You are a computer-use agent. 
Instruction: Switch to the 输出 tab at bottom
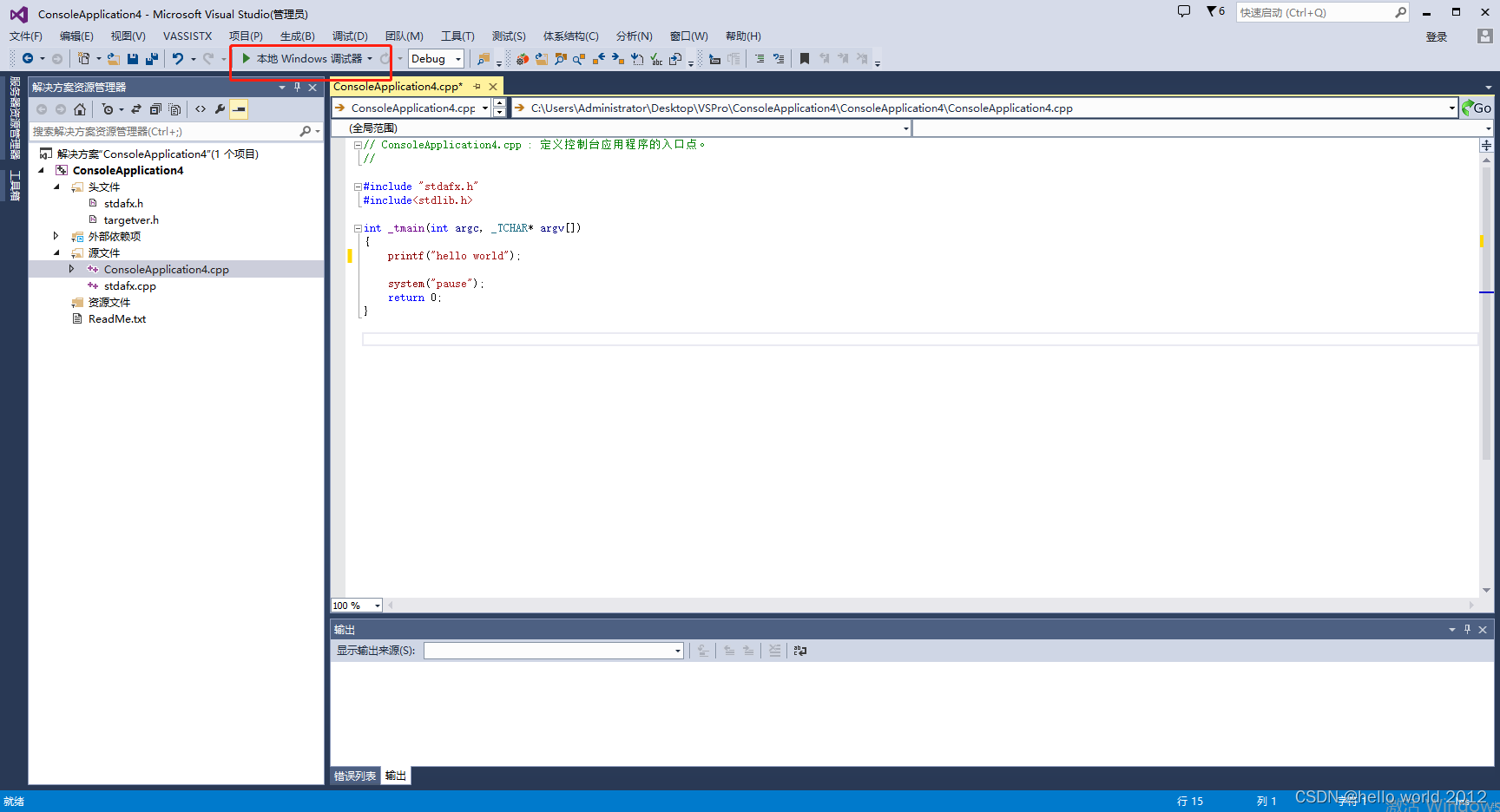coord(396,776)
